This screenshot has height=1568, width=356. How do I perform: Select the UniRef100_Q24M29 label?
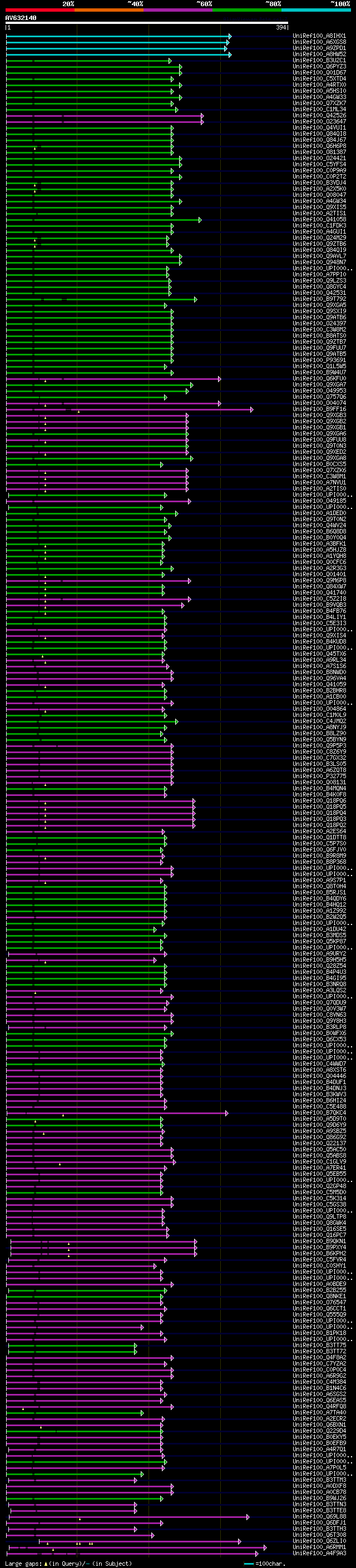[x=319, y=238]
